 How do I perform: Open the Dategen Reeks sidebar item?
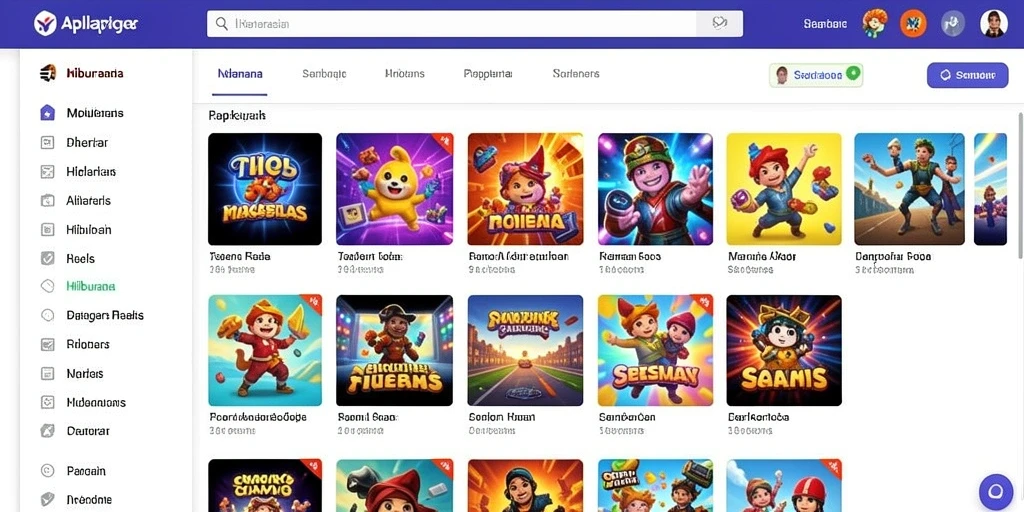pos(104,315)
